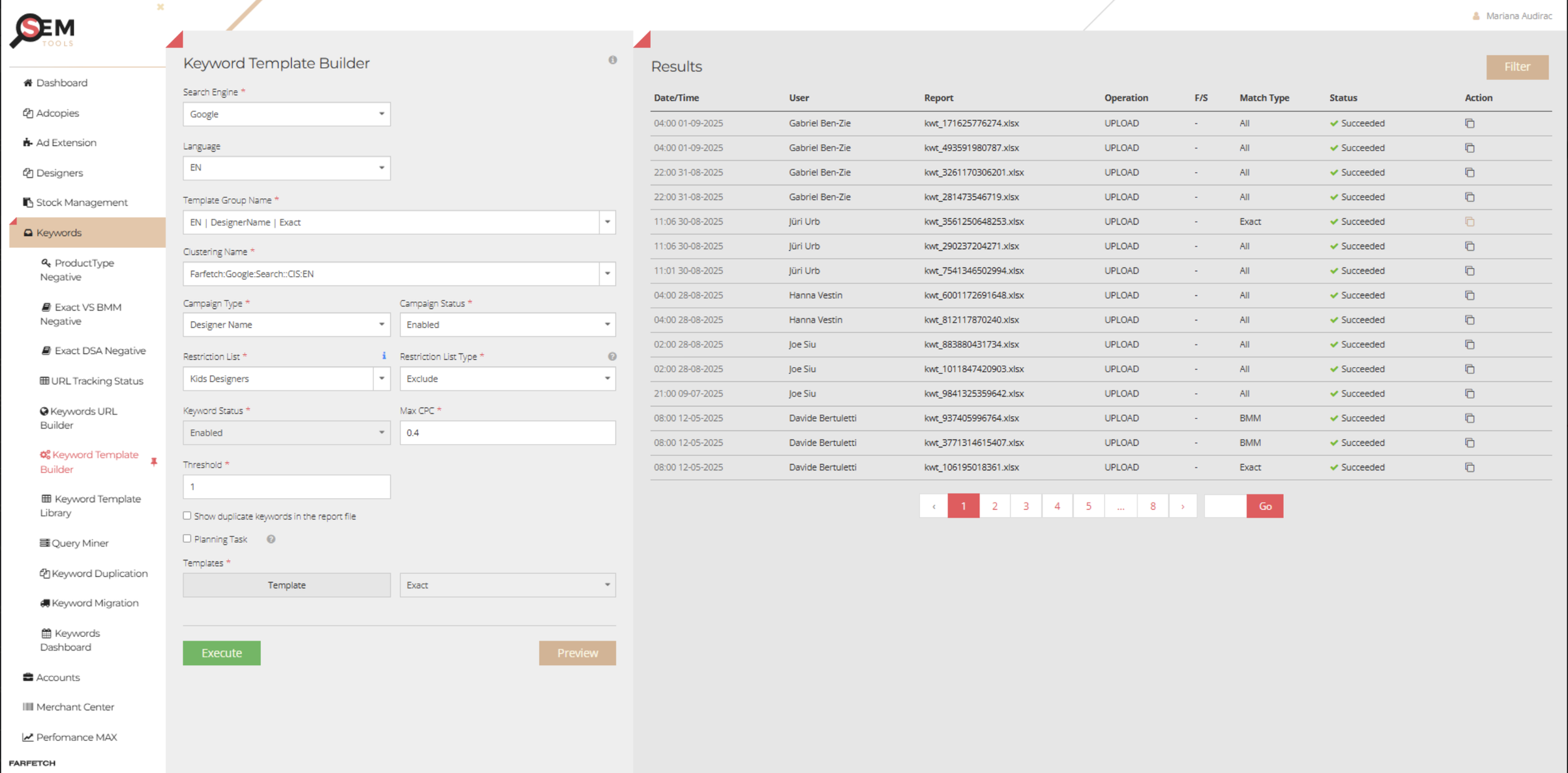
Task: Open the Restriction List Type Exclude dropdown
Action: coord(507,378)
